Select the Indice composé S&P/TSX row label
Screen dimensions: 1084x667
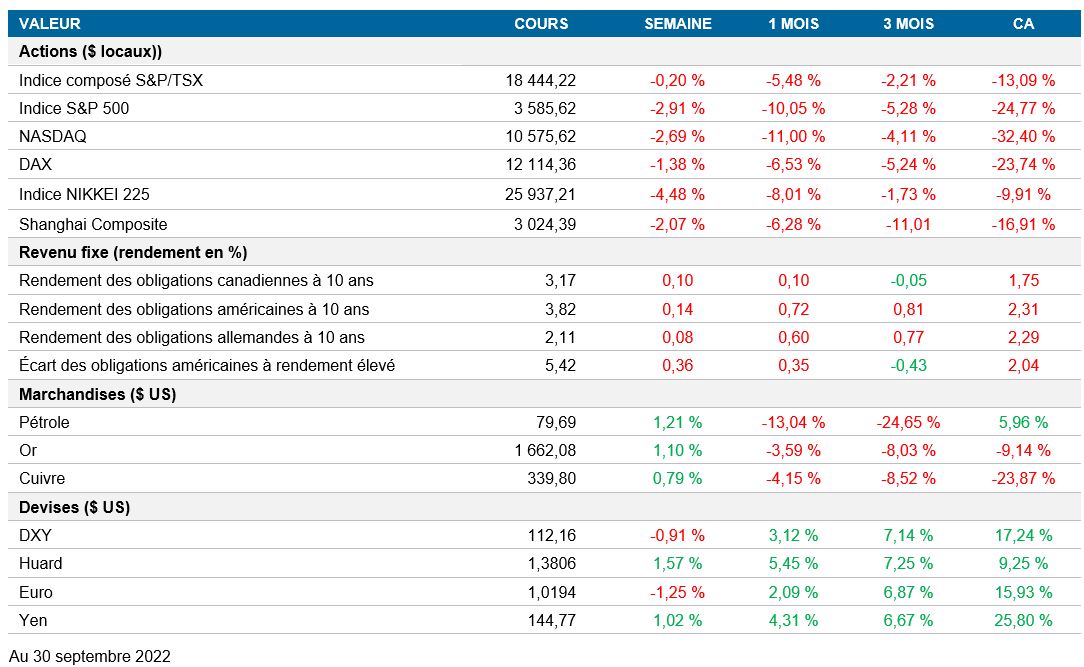[110, 80]
